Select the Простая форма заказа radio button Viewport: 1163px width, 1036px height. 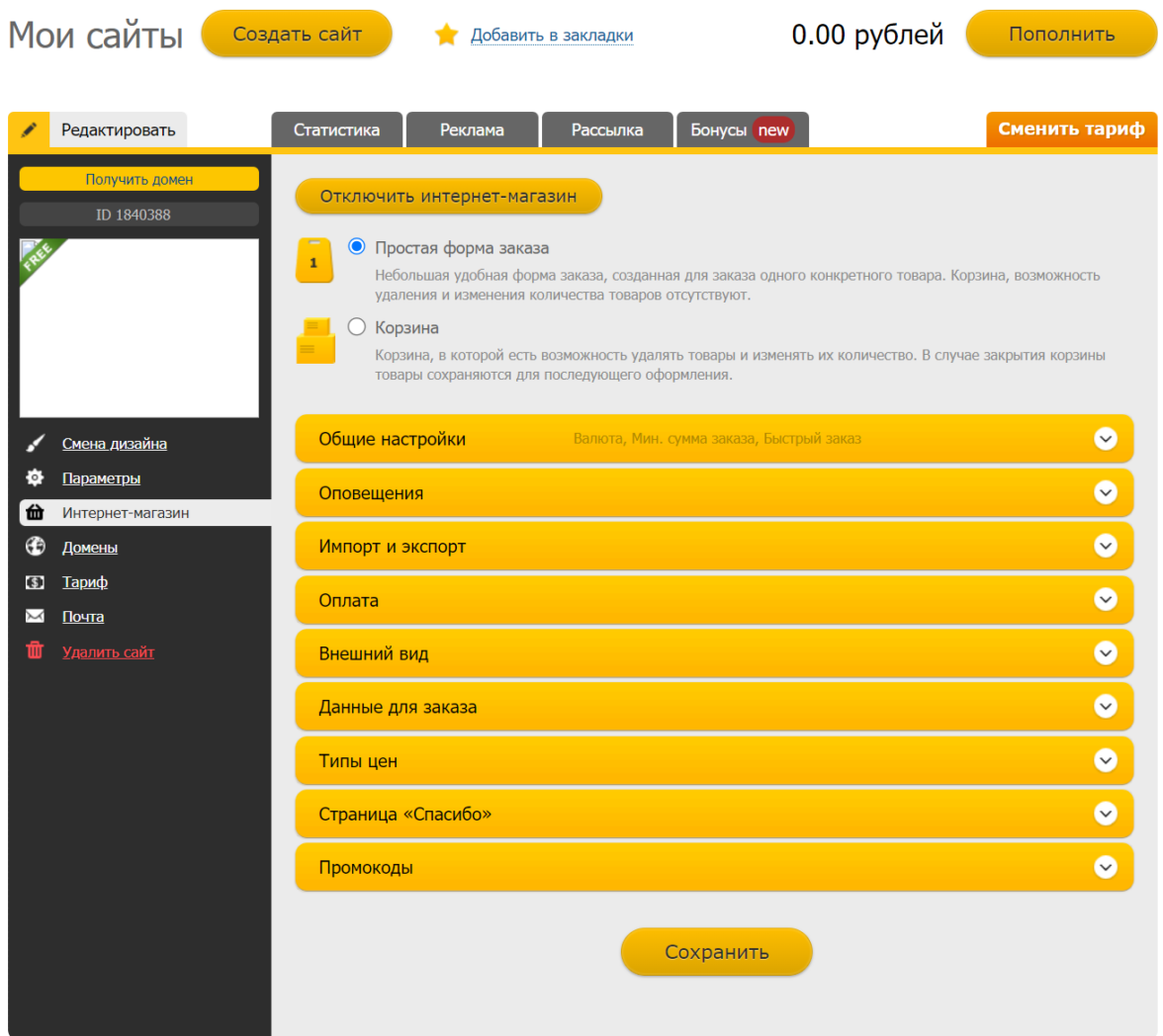[x=357, y=246]
